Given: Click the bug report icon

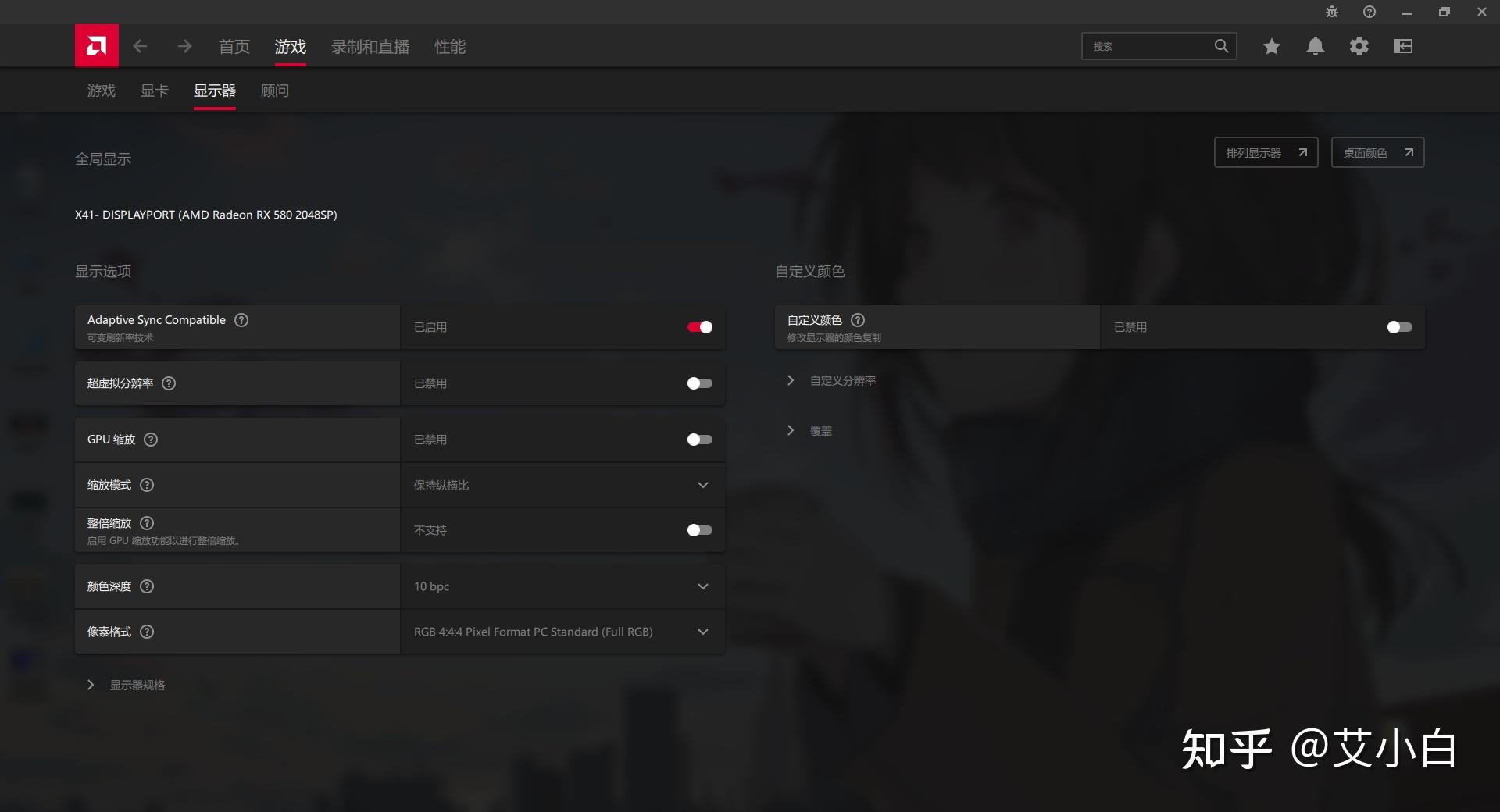Looking at the screenshot, I should coord(1332,12).
